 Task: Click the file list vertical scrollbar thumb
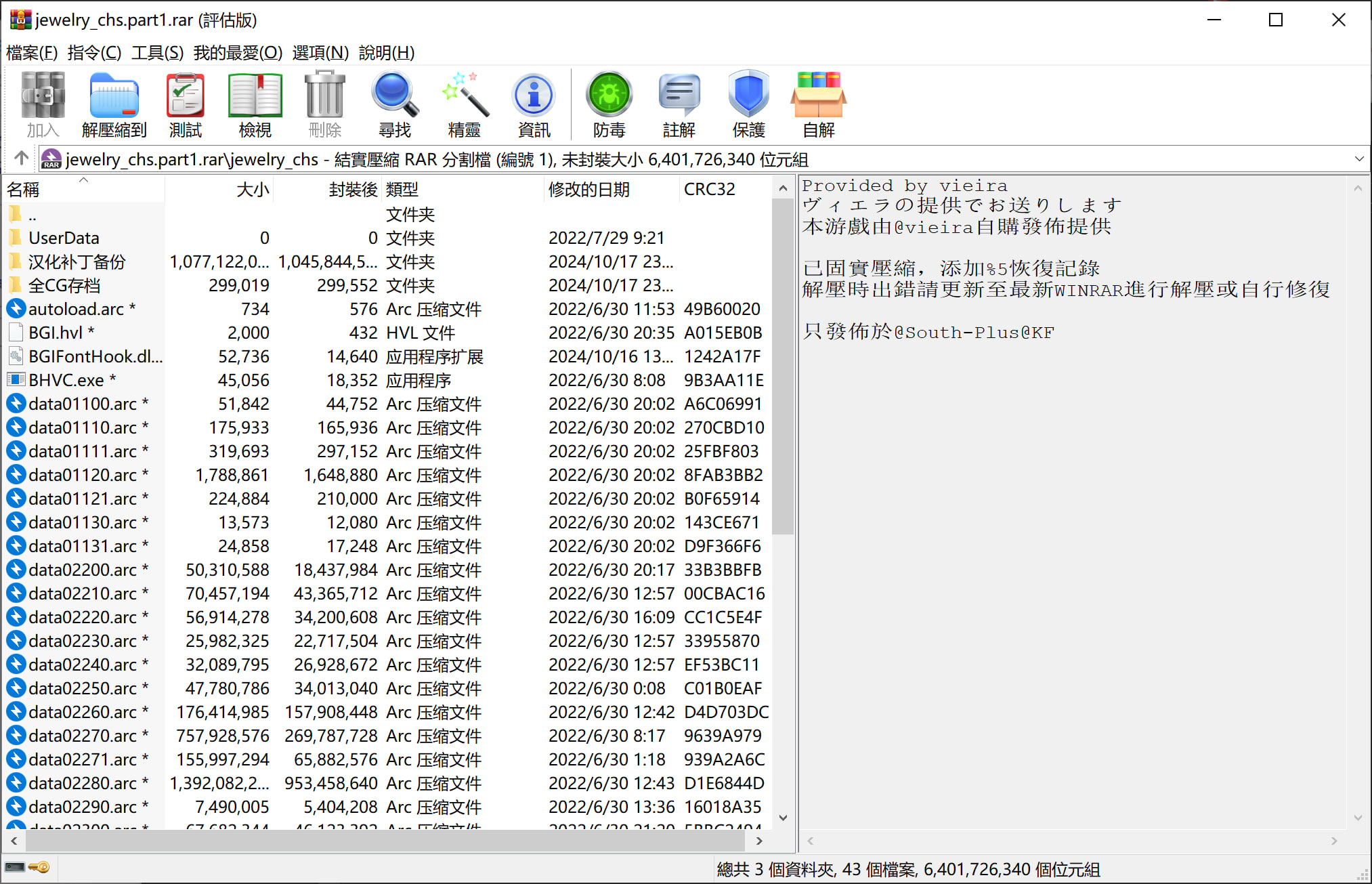(783, 366)
